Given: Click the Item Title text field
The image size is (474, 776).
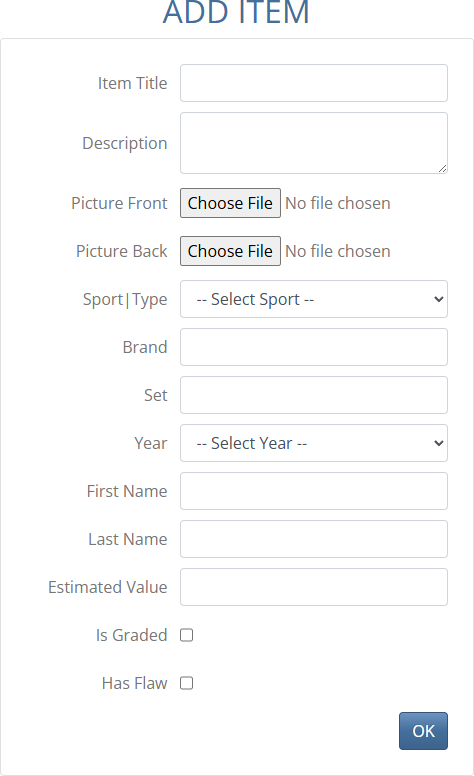Looking at the screenshot, I should point(314,83).
